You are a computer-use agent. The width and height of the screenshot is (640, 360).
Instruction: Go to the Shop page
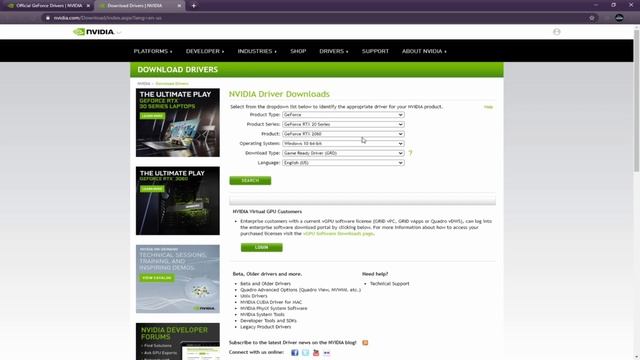coord(298,51)
